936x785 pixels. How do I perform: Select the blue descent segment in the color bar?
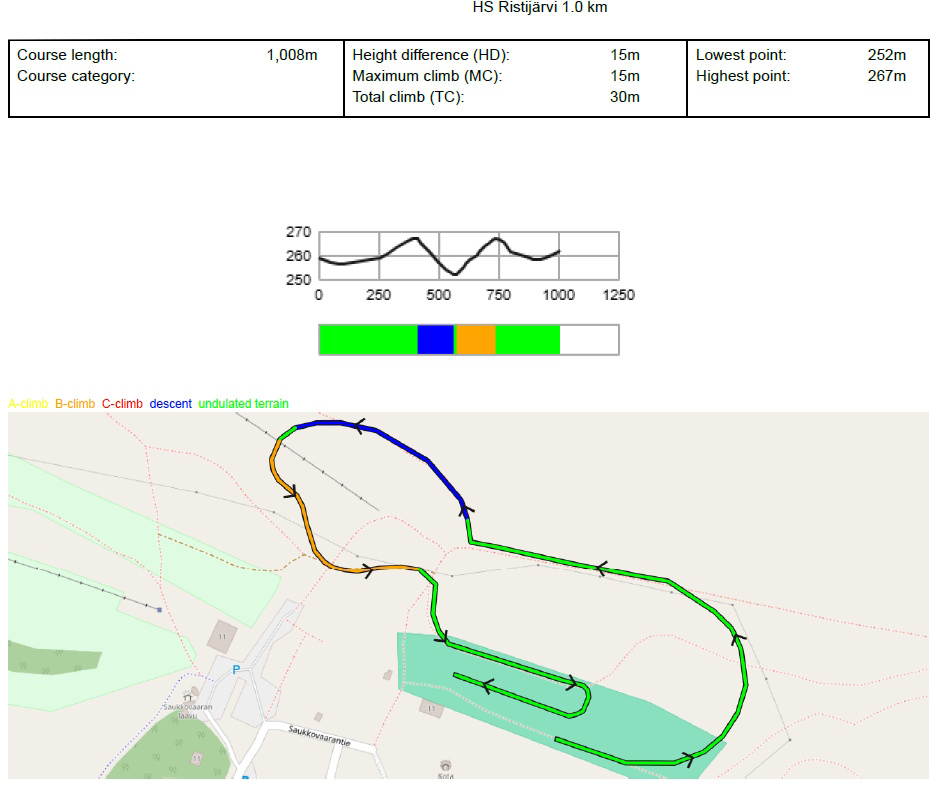pyautogui.click(x=435, y=340)
